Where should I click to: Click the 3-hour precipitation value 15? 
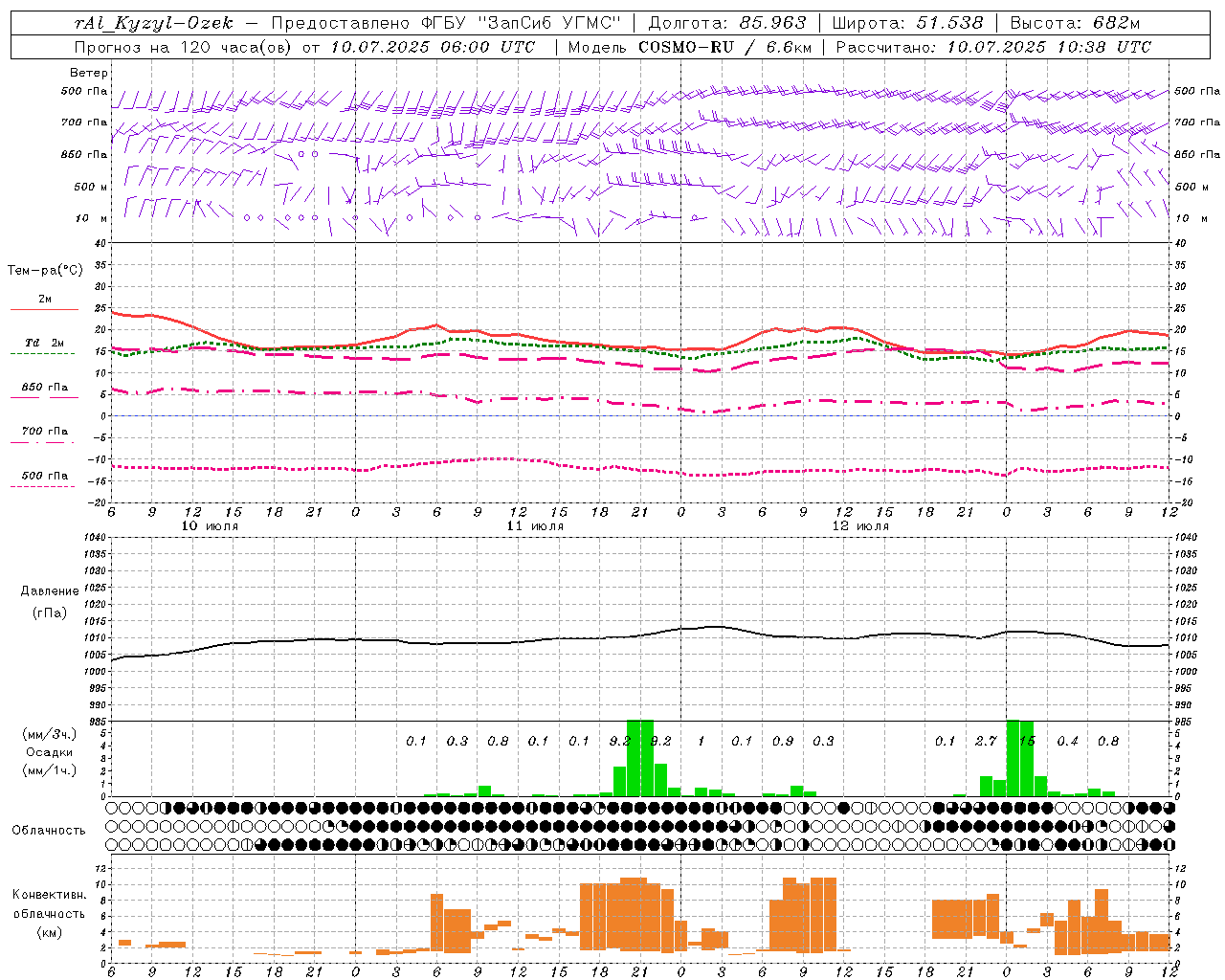pyautogui.click(x=1027, y=741)
